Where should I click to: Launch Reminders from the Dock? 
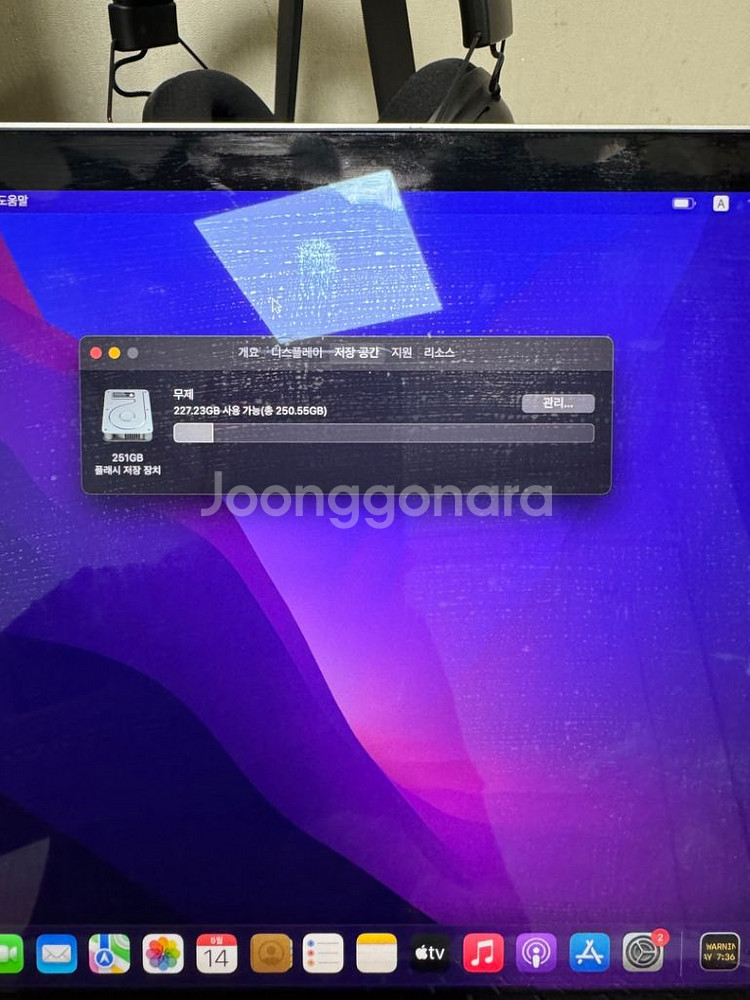(x=323, y=954)
